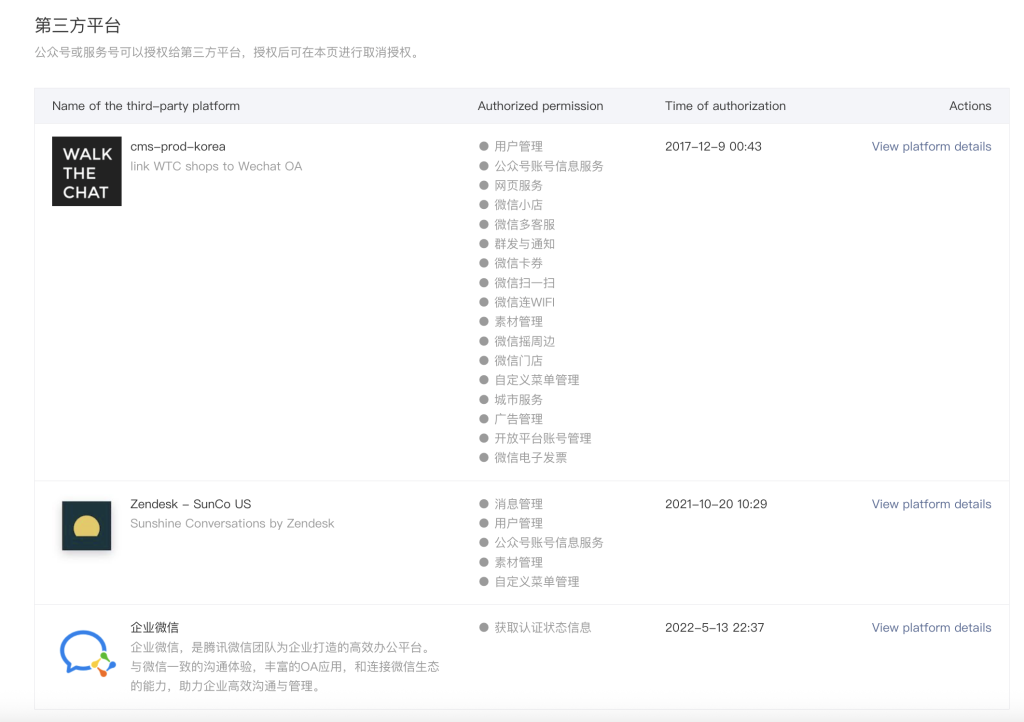Viewport: 1024px width, 722px height.
Task: View platform details for 企业微信
Action: [x=931, y=627]
